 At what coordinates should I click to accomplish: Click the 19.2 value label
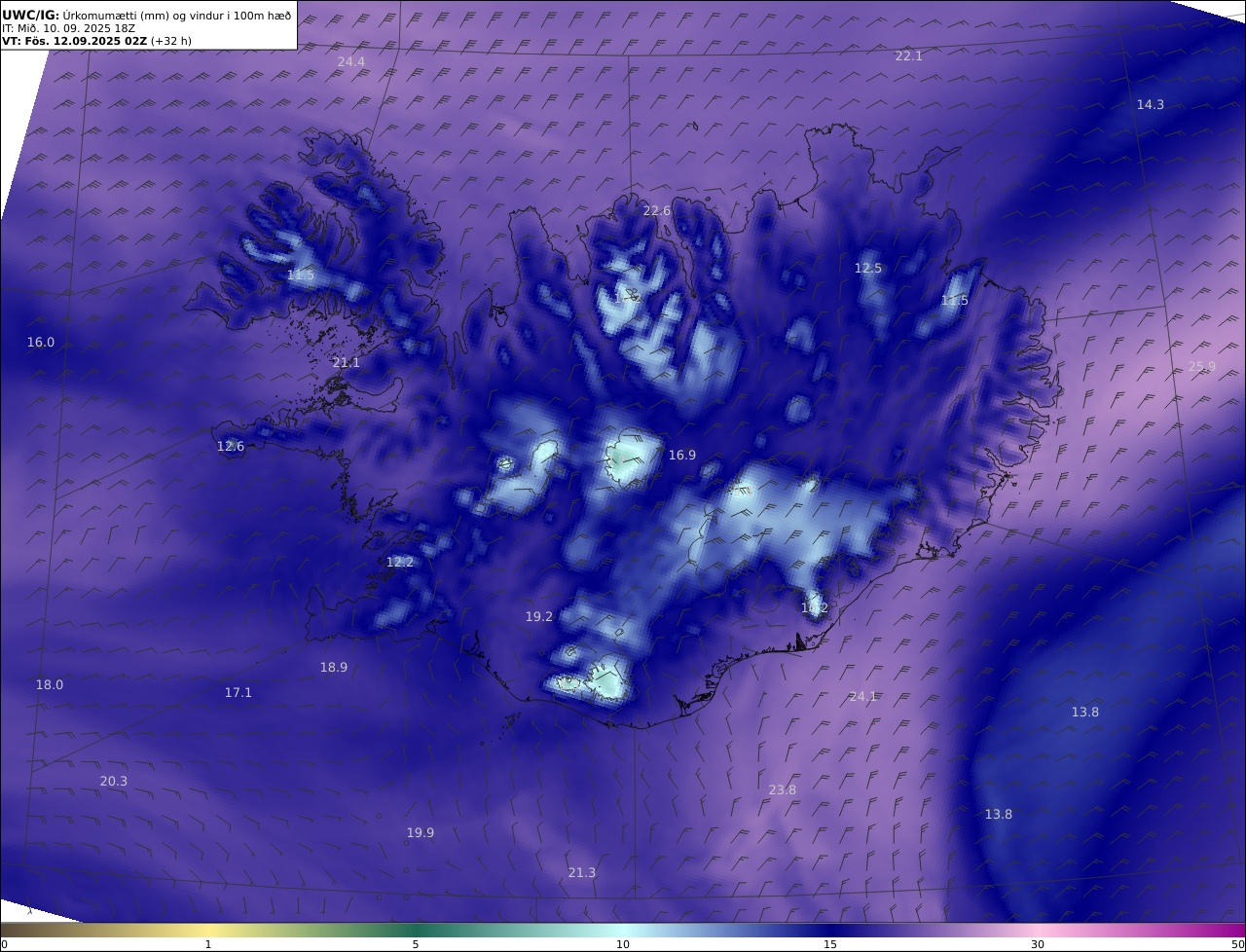click(539, 616)
